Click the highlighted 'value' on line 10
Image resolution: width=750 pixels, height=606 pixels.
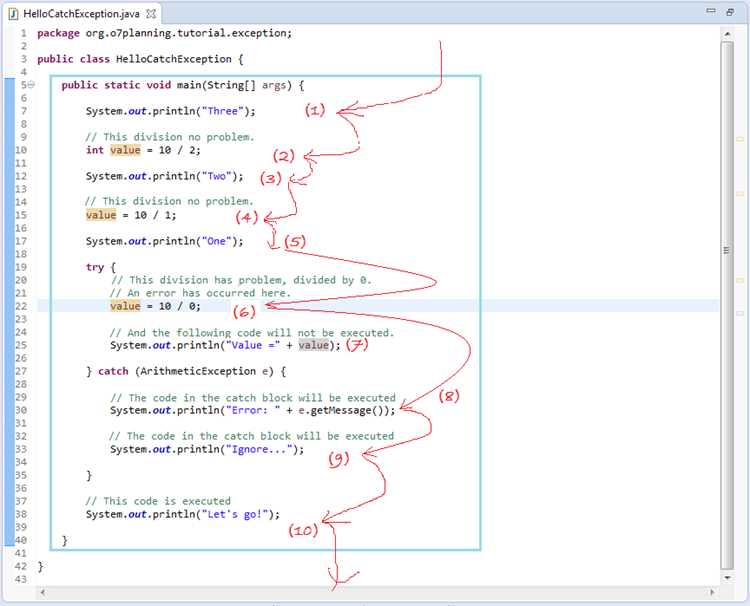click(x=125, y=150)
